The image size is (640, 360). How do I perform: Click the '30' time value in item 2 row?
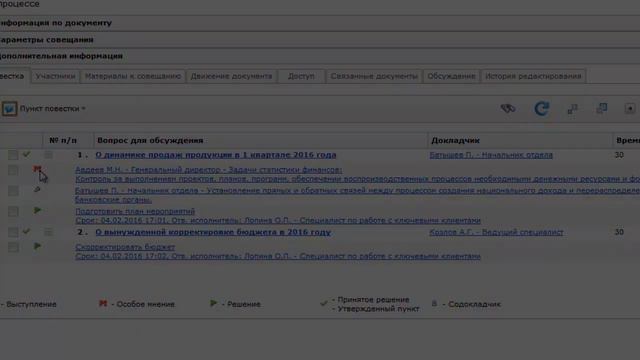pyautogui.click(x=619, y=232)
